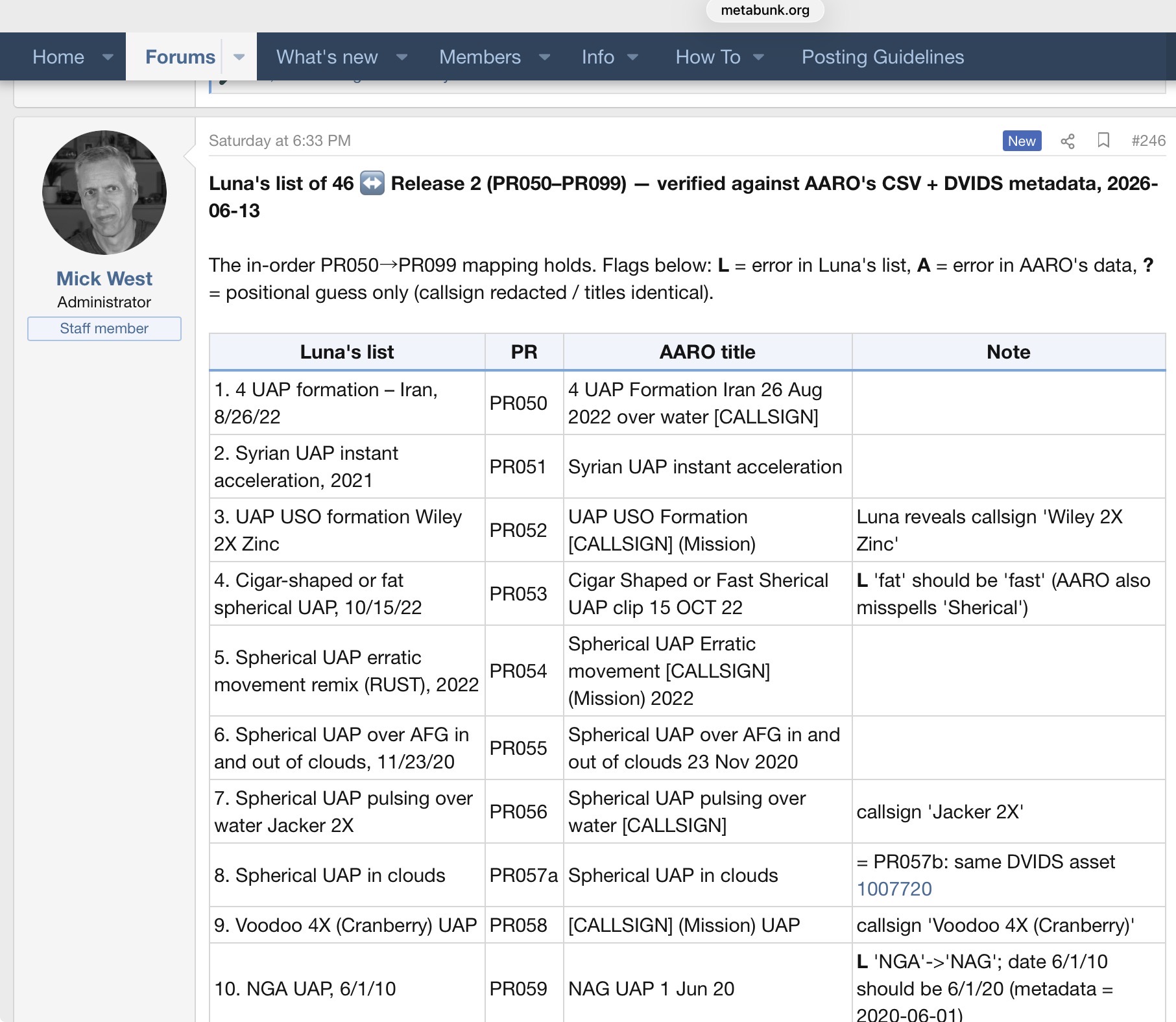Expand the Home menu dropdown arrow

pyautogui.click(x=108, y=57)
